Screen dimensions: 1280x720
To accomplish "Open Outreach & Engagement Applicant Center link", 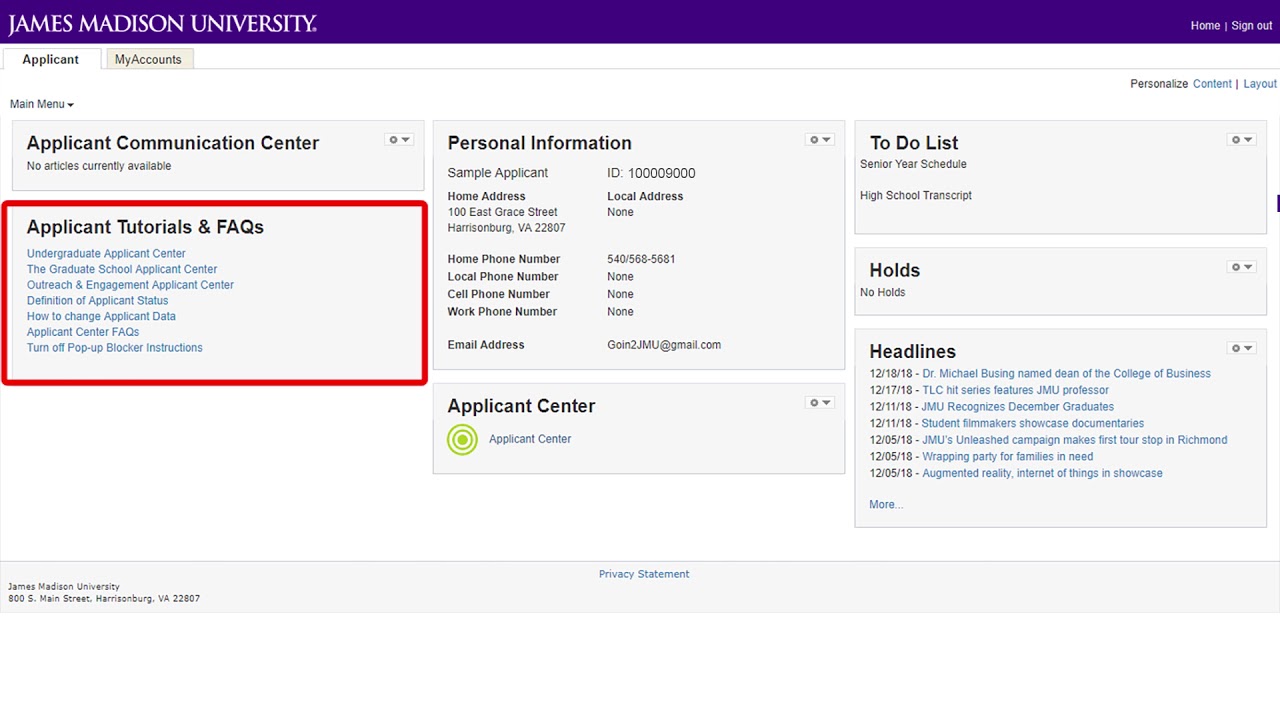I will (x=130, y=285).
